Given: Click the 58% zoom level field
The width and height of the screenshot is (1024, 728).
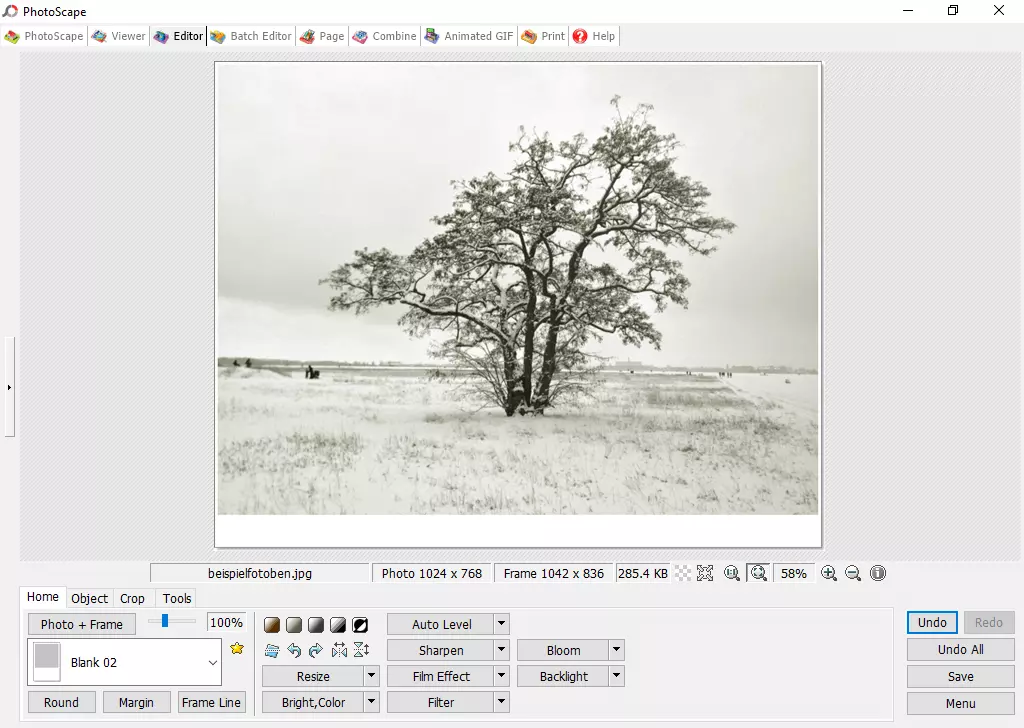Looking at the screenshot, I should click(x=793, y=573).
